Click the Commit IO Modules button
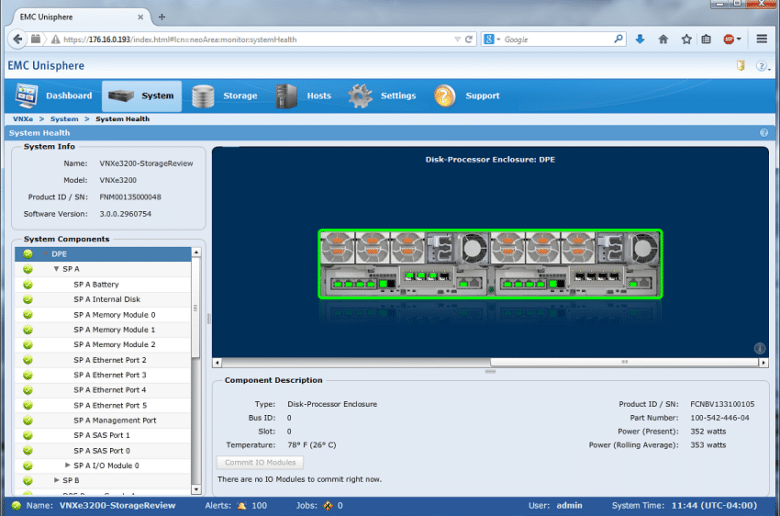 [260, 462]
